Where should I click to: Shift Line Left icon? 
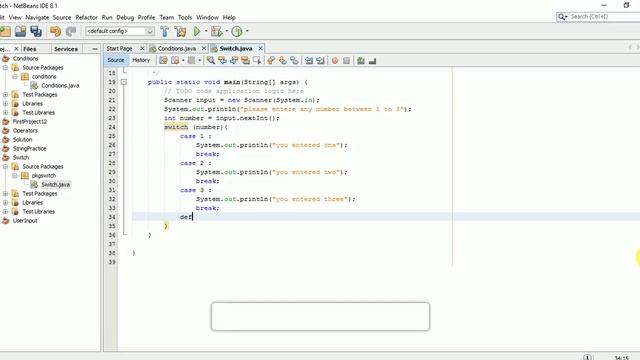309,61
